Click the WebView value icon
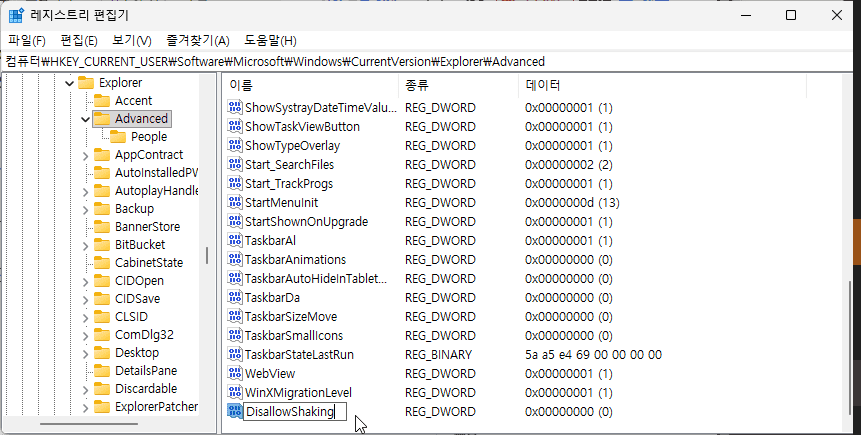The width and height of the screenshot is (861, 435). point(235,373)
